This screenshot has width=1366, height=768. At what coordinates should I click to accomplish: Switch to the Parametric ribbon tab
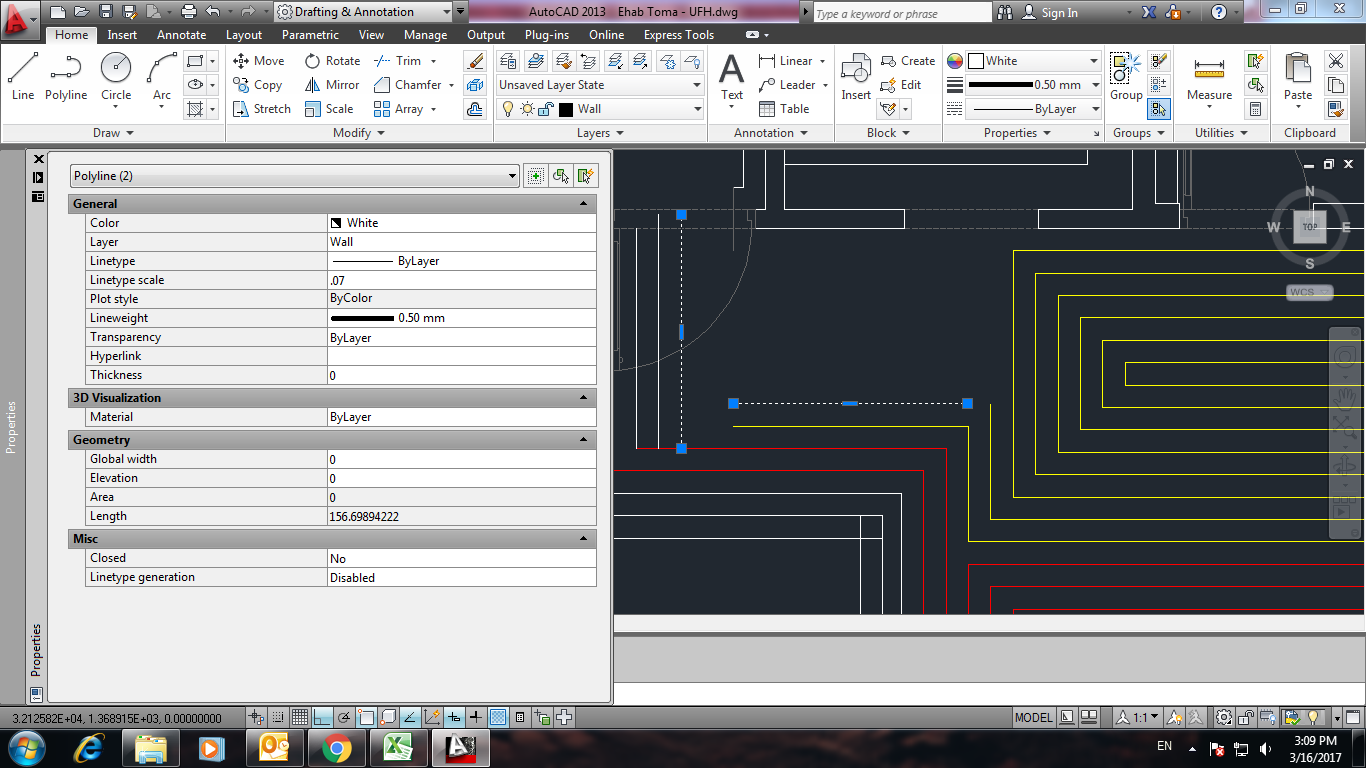coord(310,35)
